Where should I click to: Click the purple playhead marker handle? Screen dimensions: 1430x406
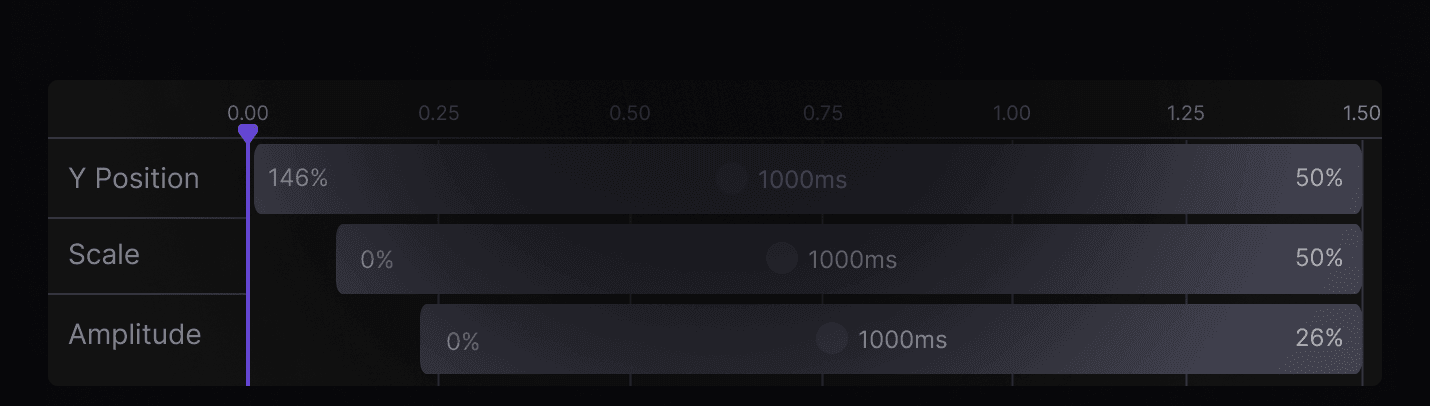coord(248,132)
